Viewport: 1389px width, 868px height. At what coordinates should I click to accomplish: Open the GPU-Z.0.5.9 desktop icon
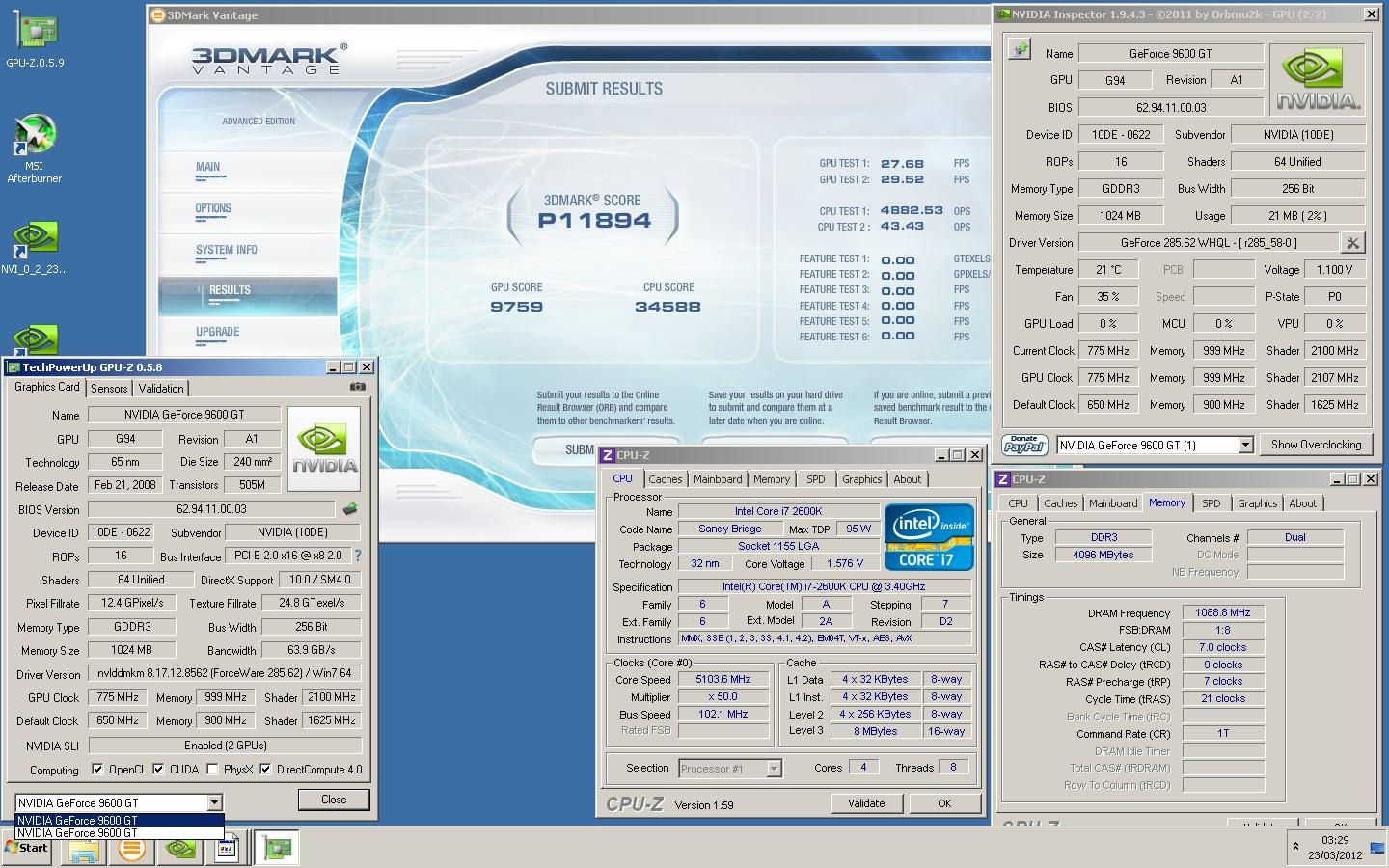[x=35, y=41]
